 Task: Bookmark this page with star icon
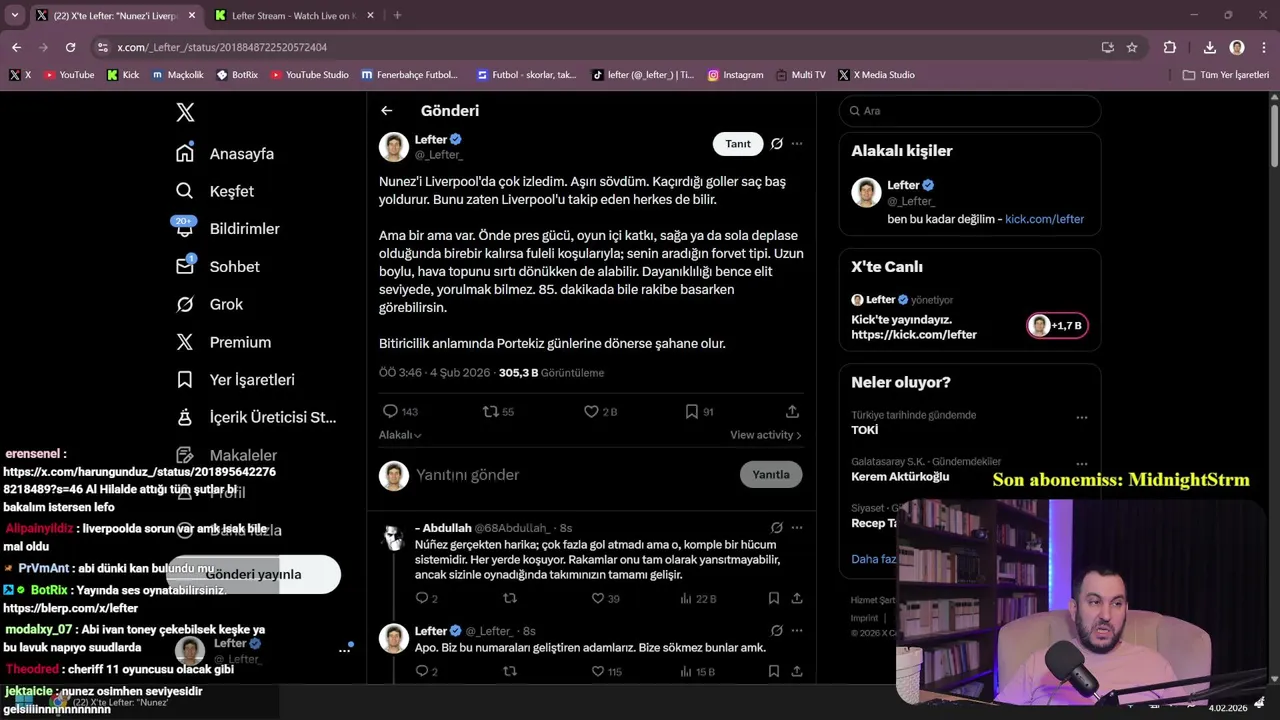[1132, 47]
